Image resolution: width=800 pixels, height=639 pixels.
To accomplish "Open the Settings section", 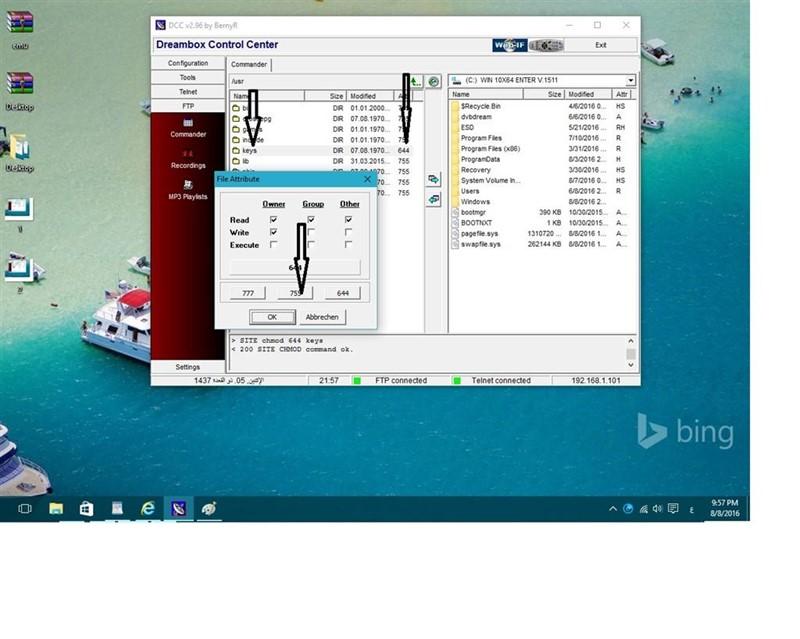I will [188, 367].
